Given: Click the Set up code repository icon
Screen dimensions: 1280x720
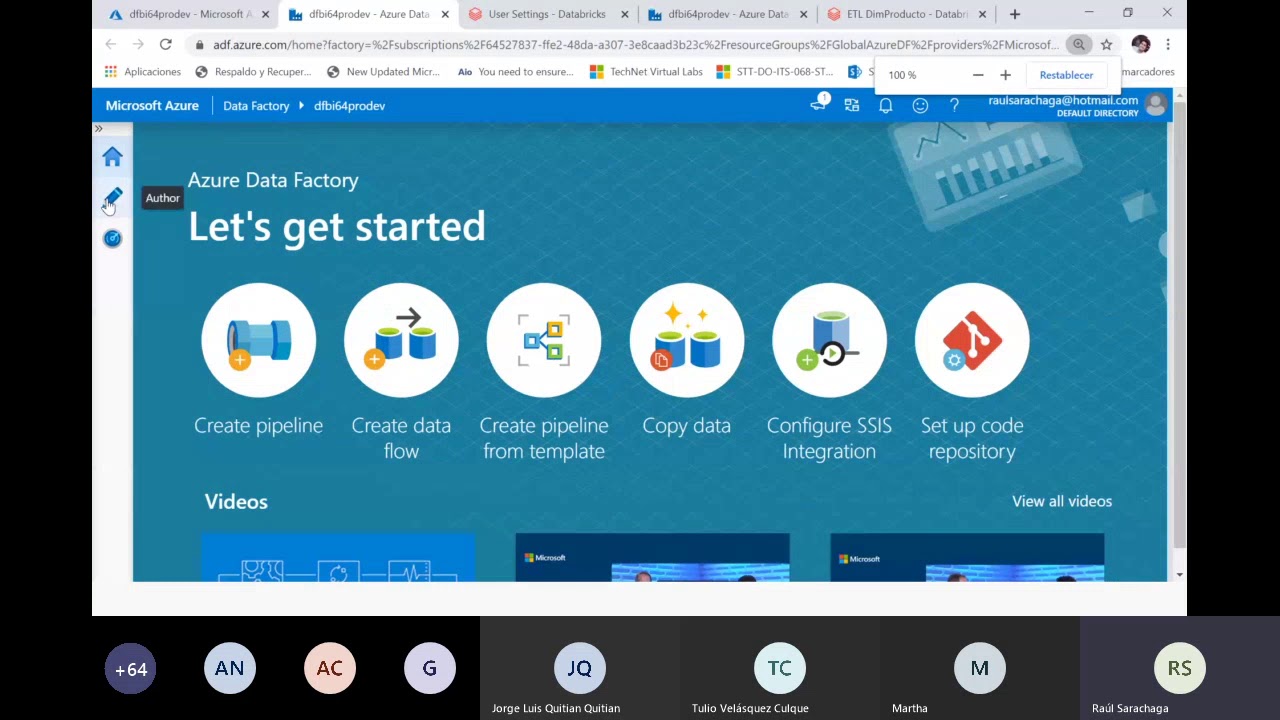Looking at the screenshot, I should 972,340.
